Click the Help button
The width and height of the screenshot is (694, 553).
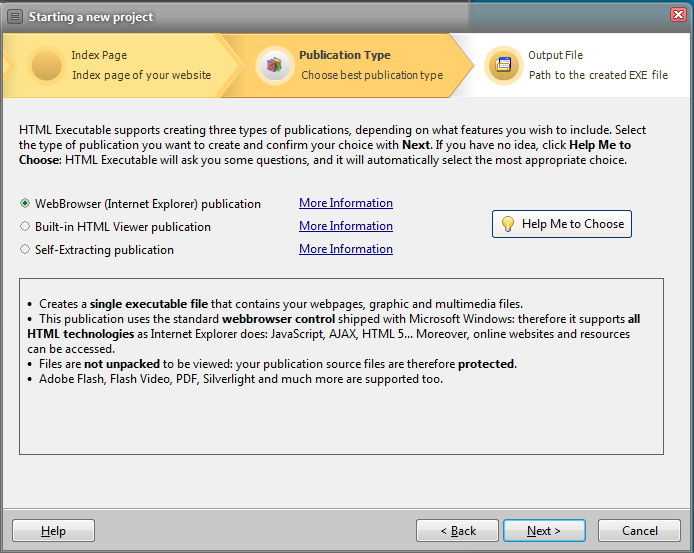(x=54, y=530)
